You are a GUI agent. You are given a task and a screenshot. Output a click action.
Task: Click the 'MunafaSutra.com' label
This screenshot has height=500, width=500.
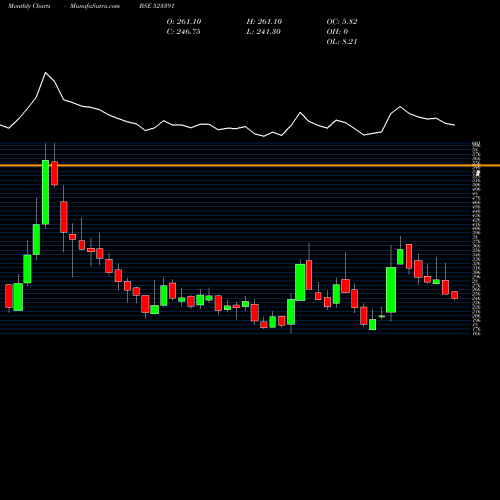95,6
